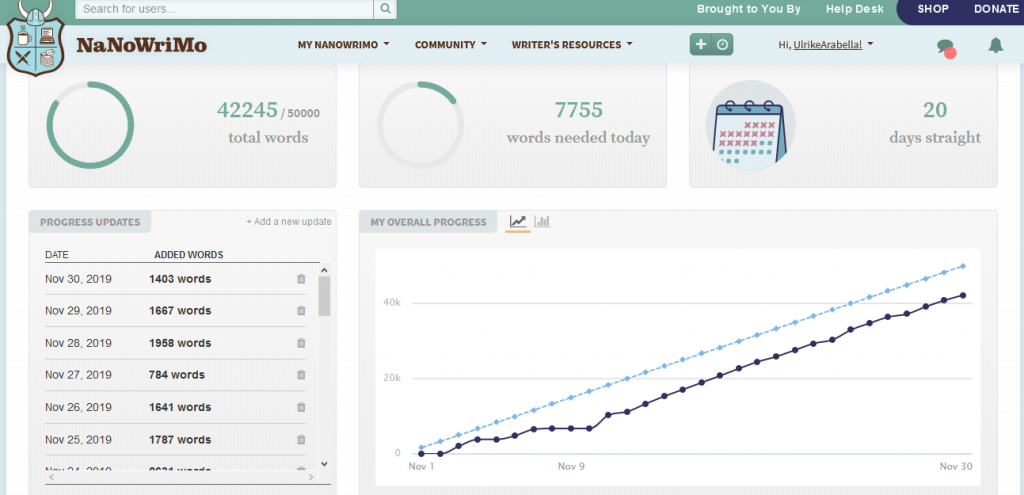Expand the Community menu

coord(451,45)
